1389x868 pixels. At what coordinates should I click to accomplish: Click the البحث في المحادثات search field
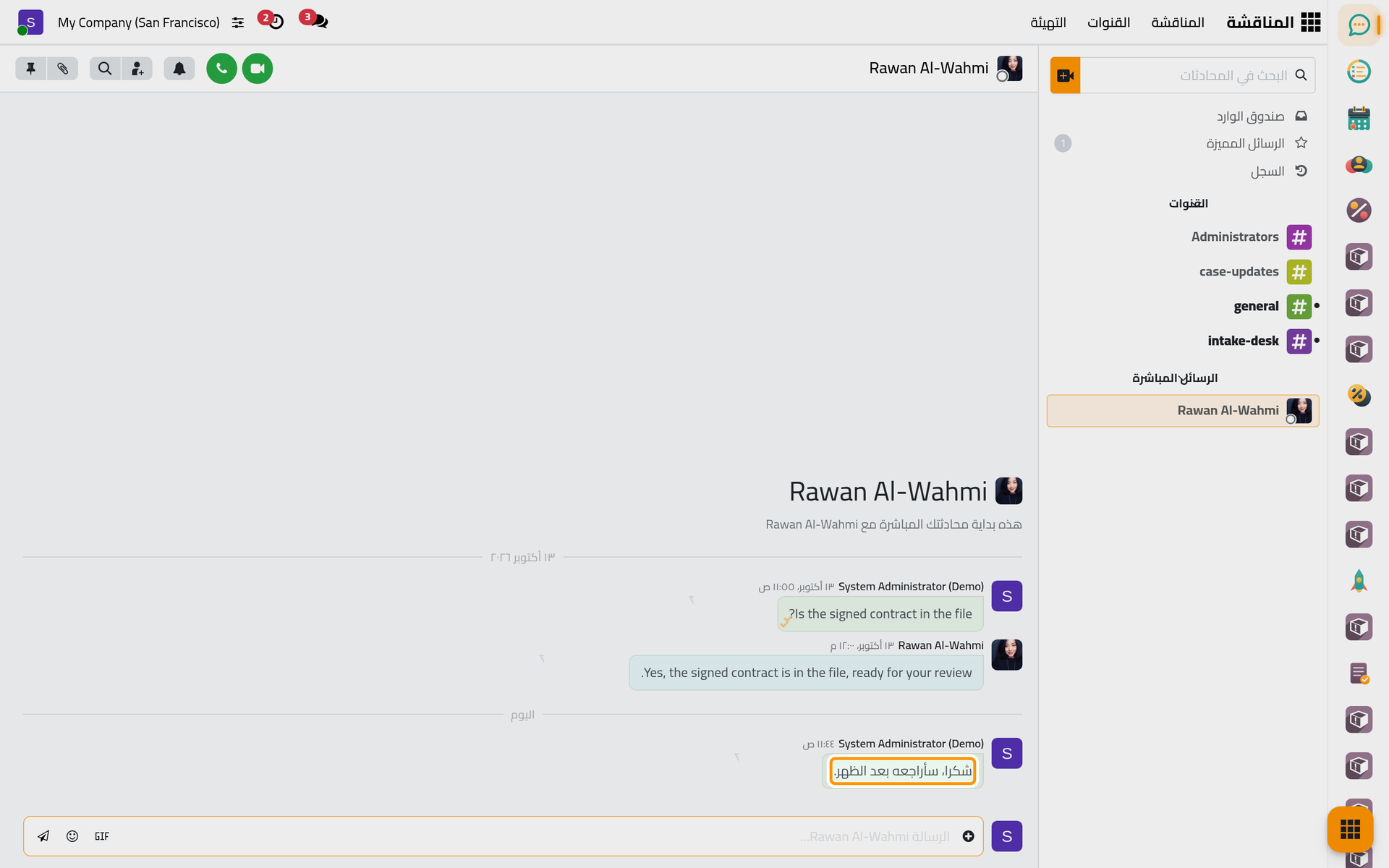pos(1197,75)
